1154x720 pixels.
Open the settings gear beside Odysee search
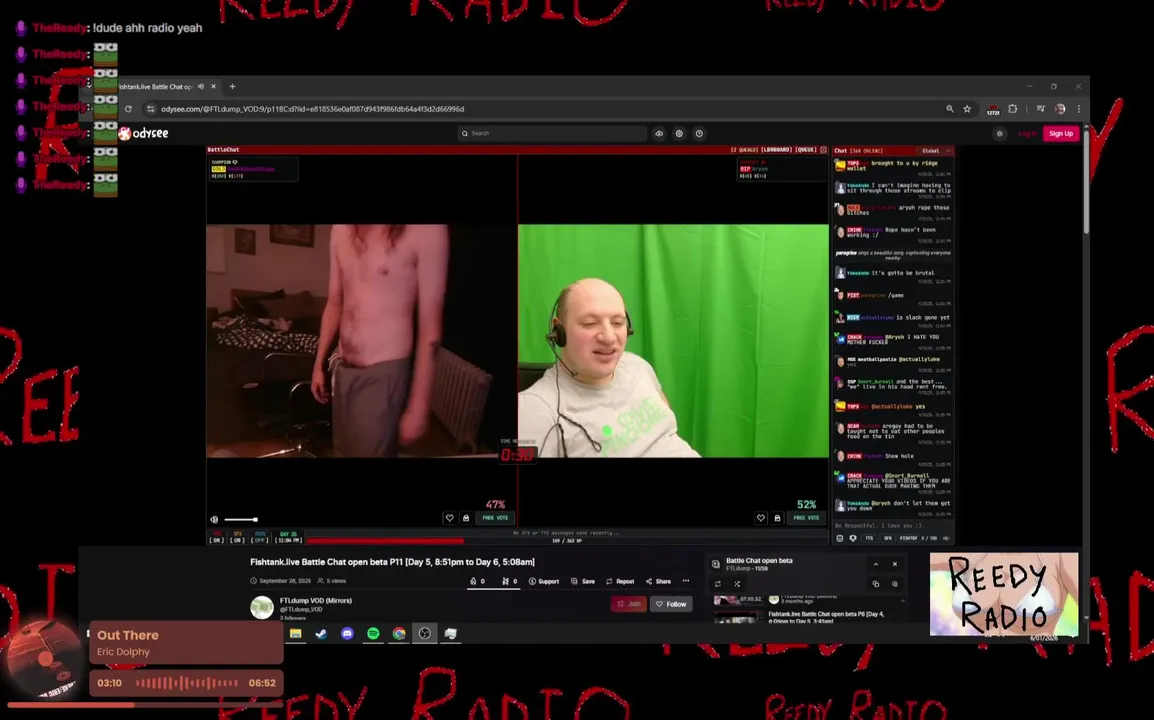[679, 133]
